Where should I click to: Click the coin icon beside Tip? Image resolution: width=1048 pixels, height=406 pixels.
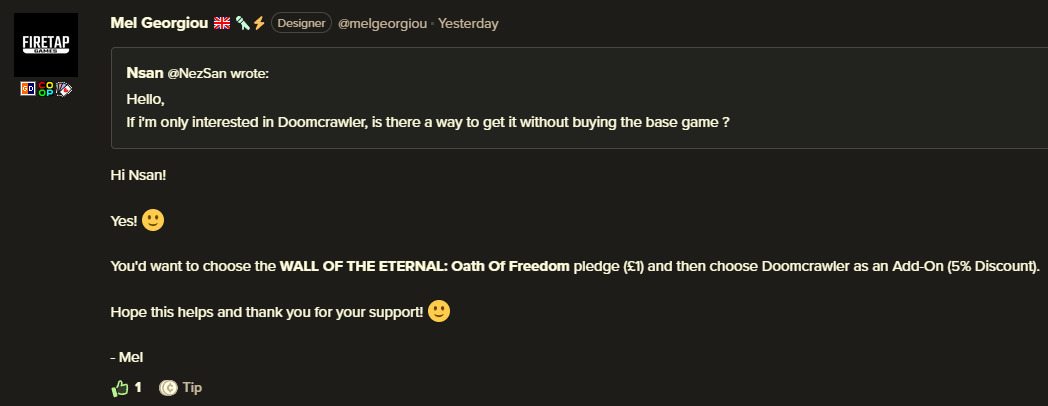click(x=168, y=387)
